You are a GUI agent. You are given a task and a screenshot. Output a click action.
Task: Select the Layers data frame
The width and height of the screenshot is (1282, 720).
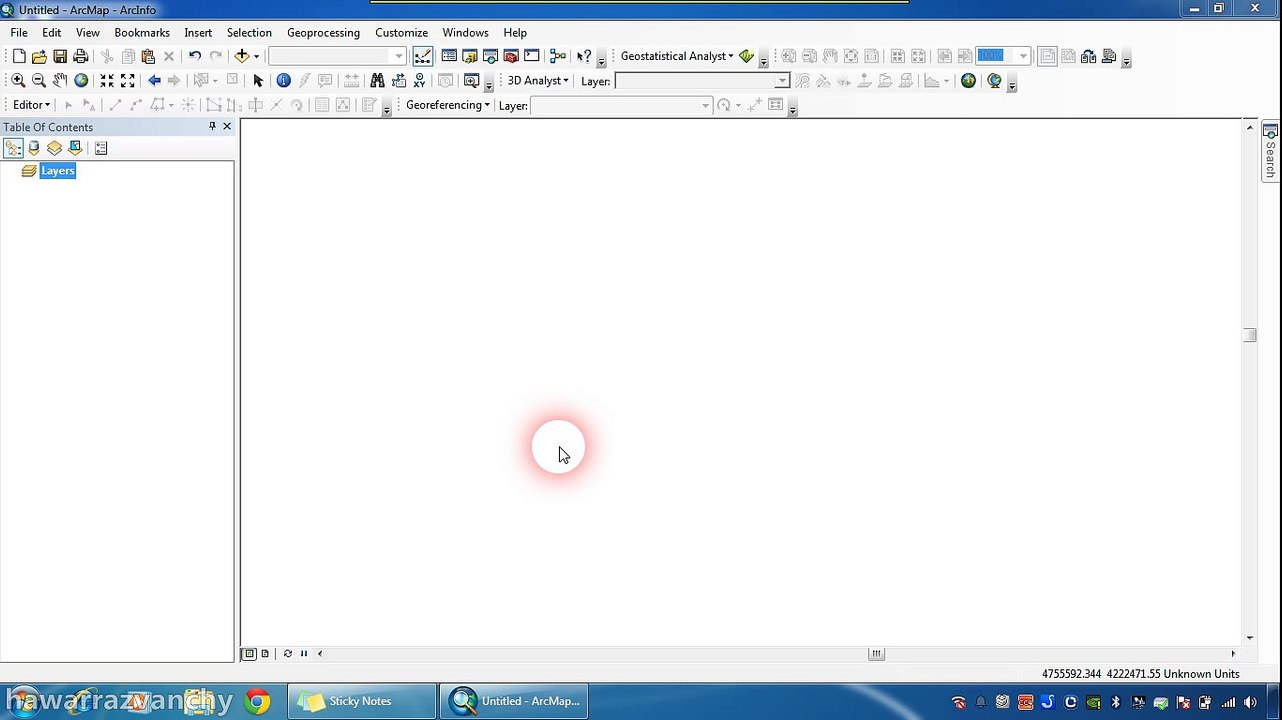[58, 171]
